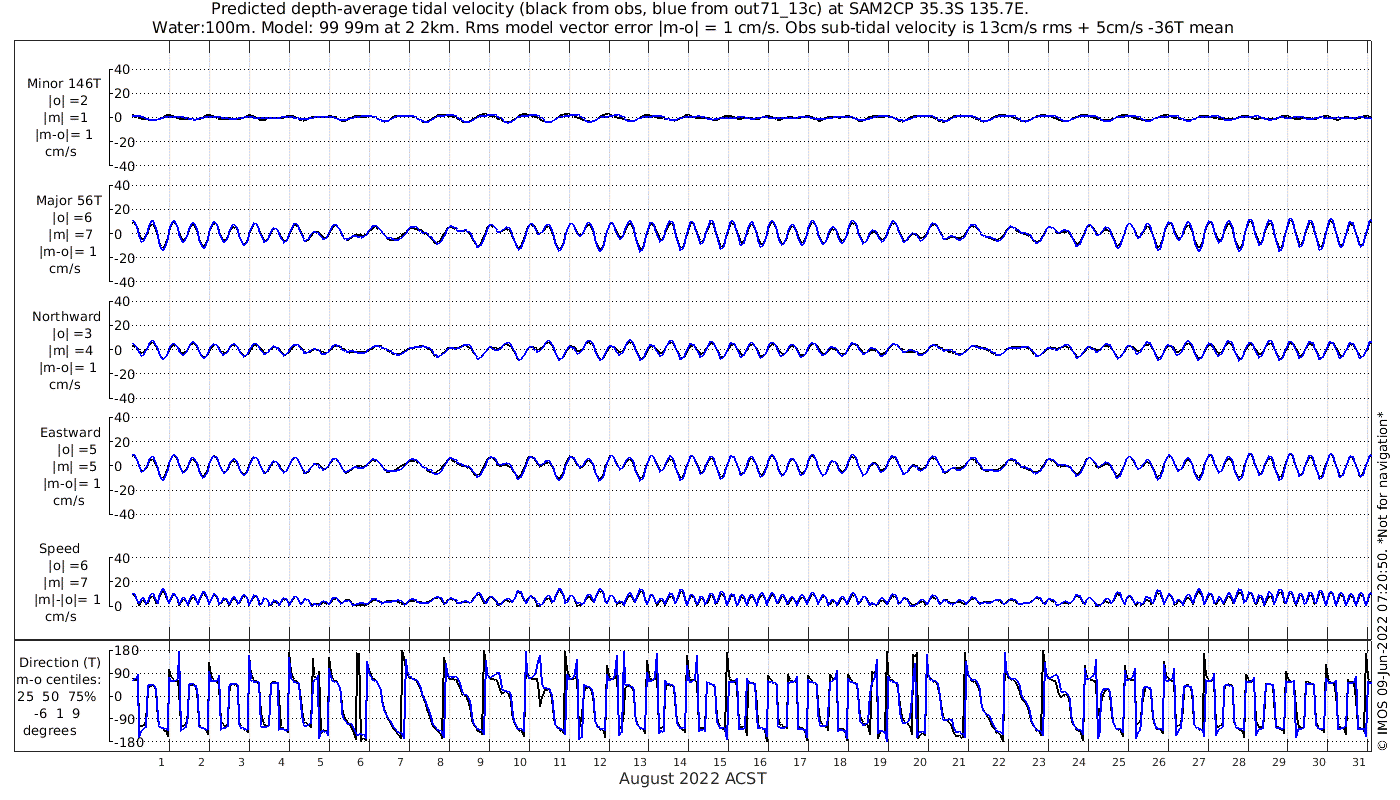Click the '-6 1 9' centile values
This screenshot has width=1400, height=800.
(x=56, y=713)
